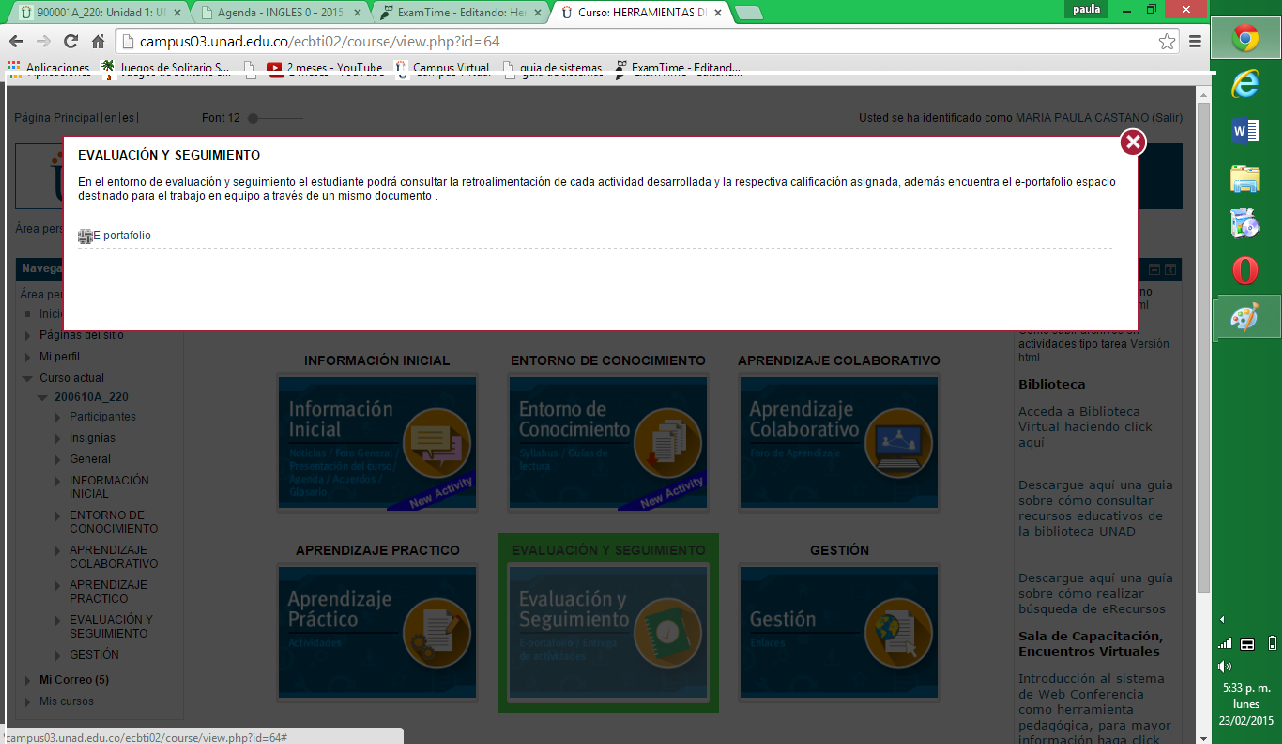
Task: Open File Explorer from the taskbar
Action: pos(1245,178)
